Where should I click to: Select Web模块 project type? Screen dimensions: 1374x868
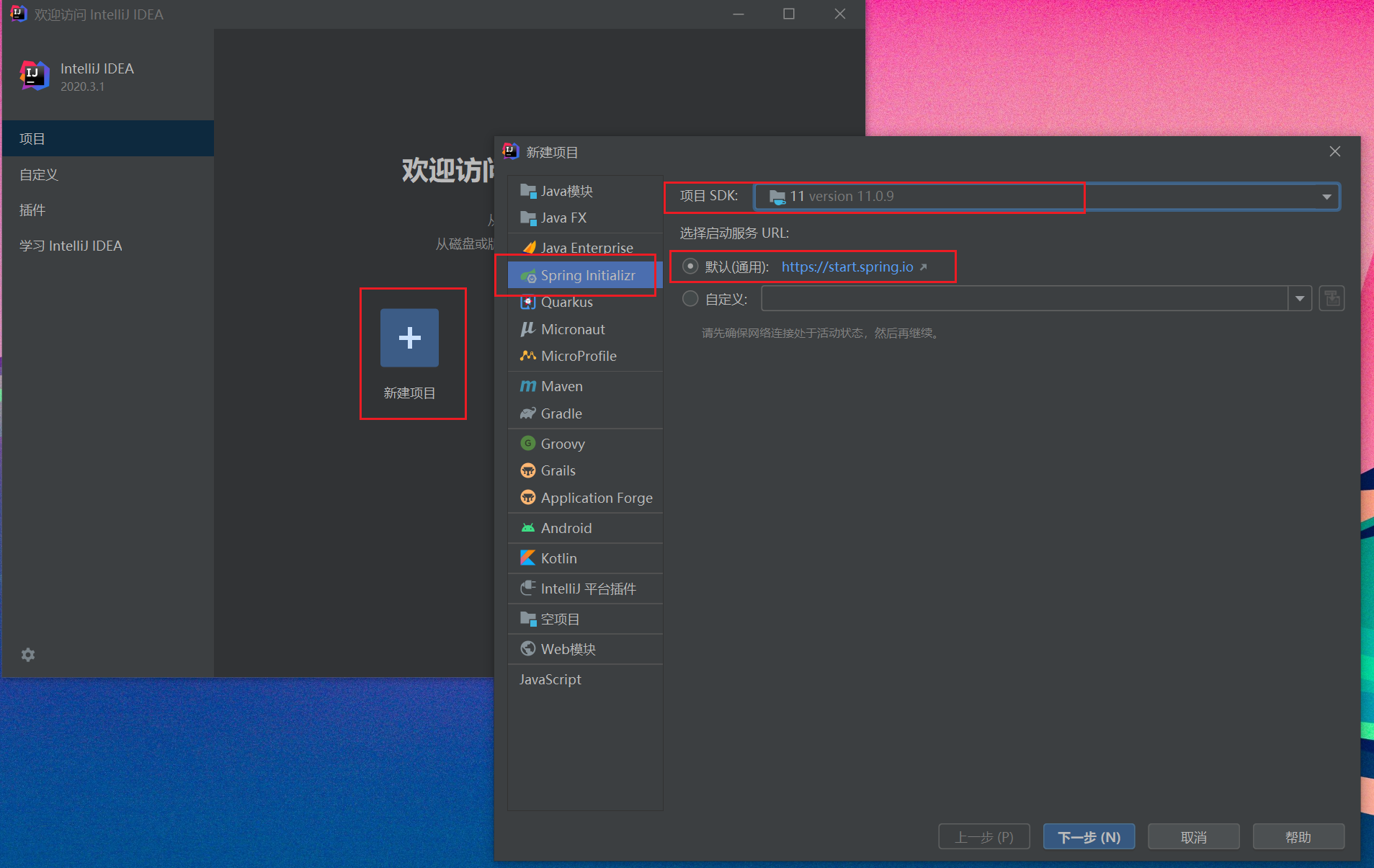585,649
